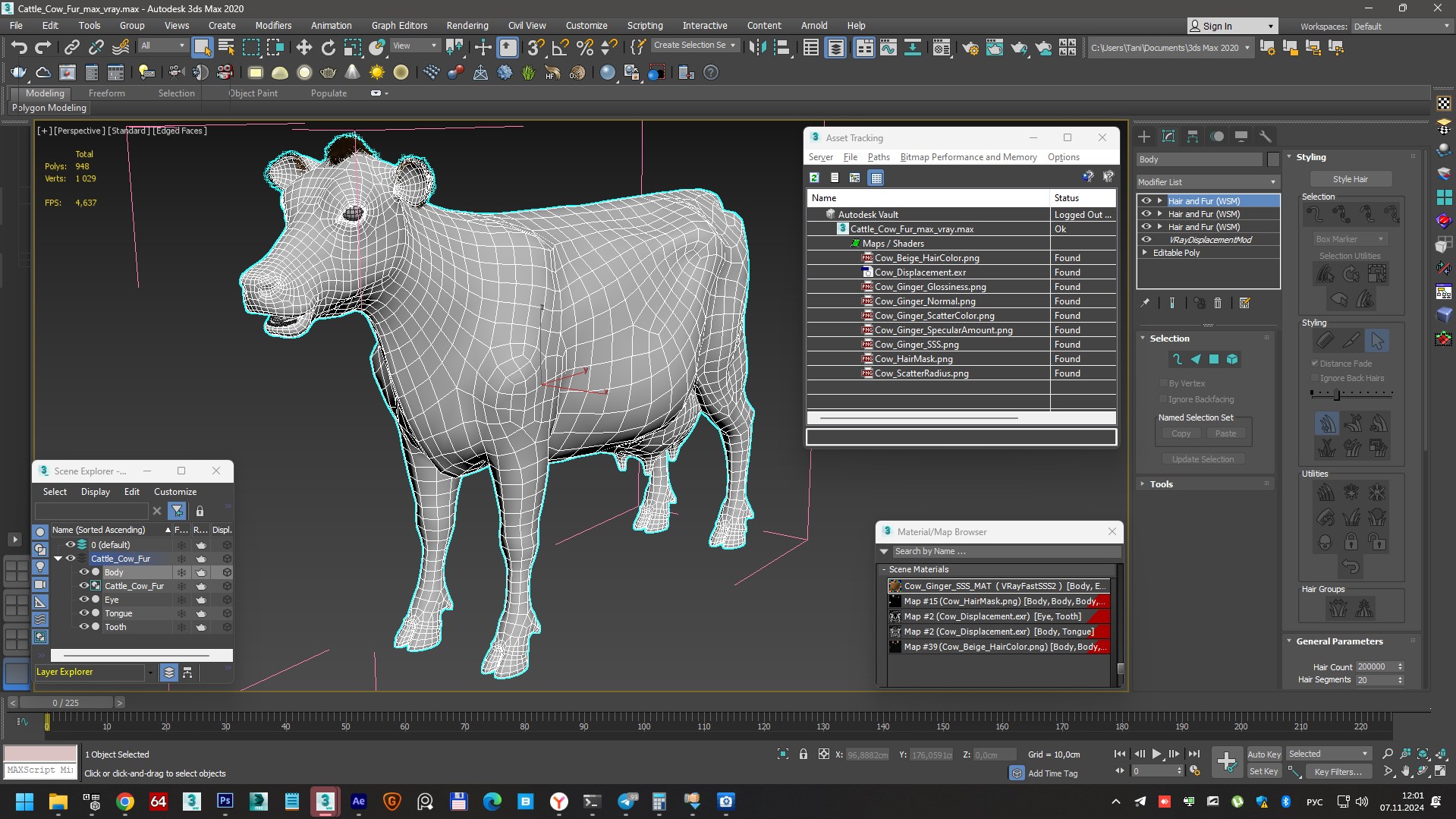Open the Utilities wrench panel tab
The image size is (1456, 819).
click(1266, 137)
